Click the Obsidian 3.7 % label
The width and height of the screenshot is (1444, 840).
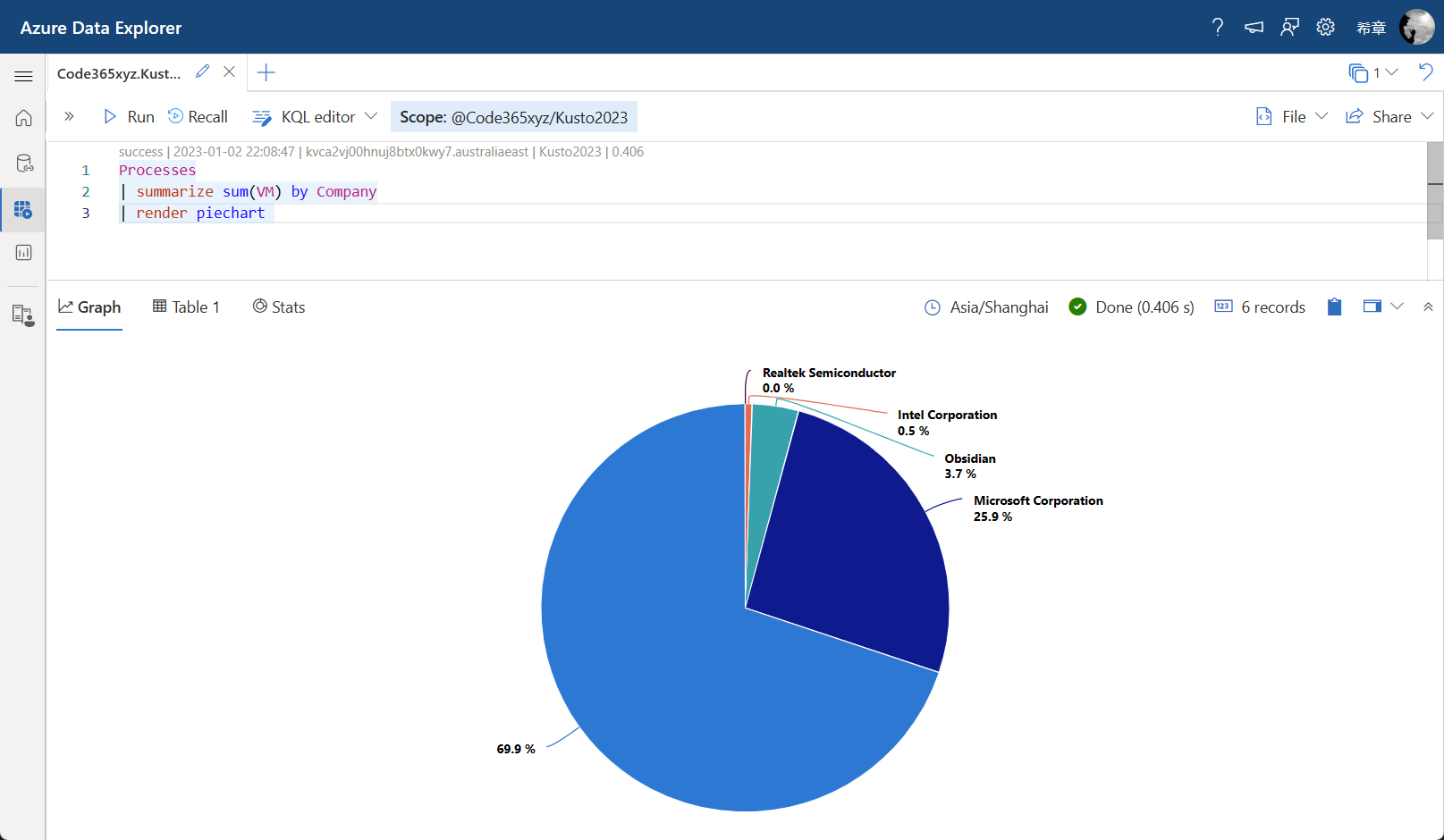coord(969,466)
